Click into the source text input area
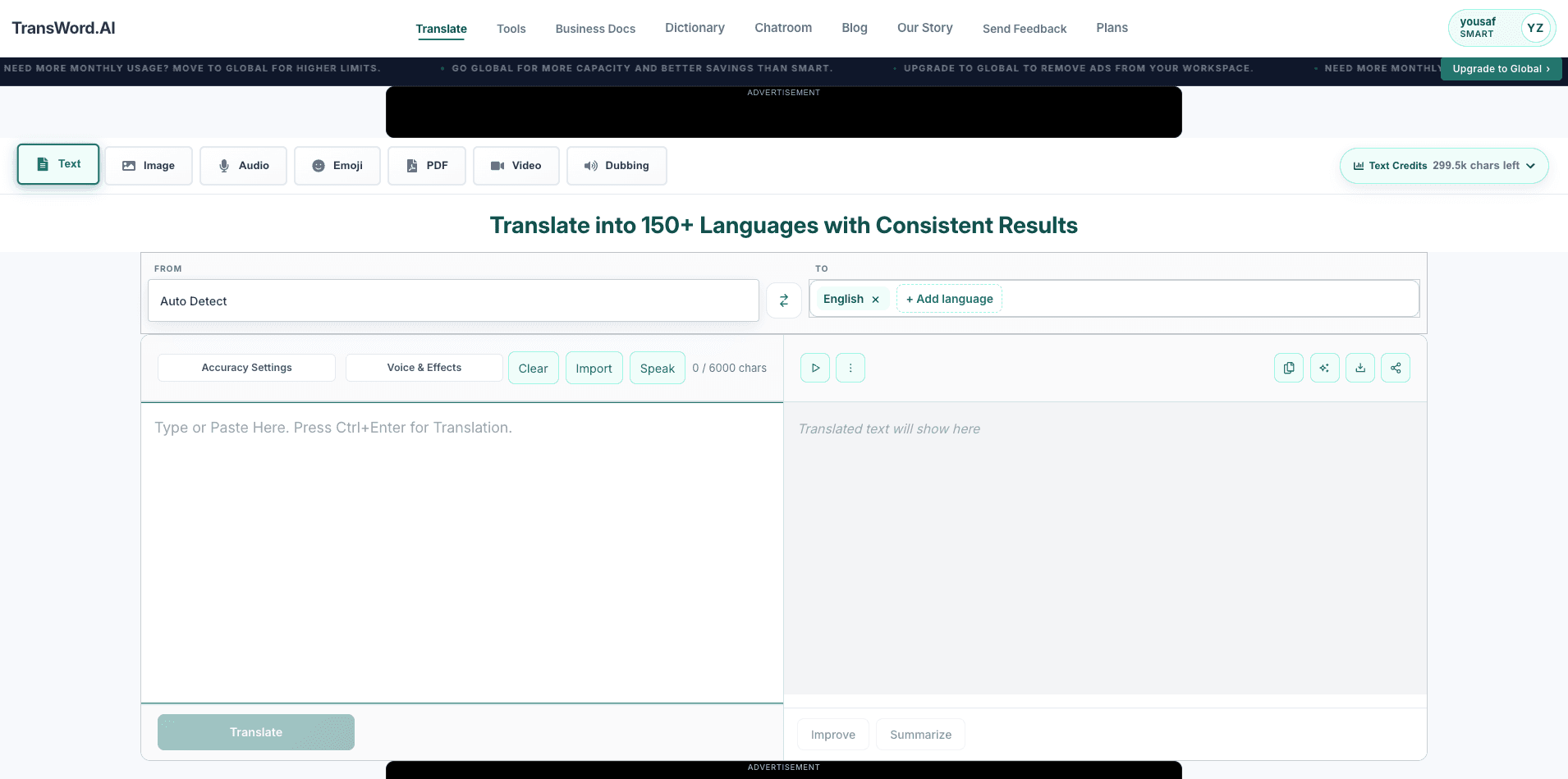1568x779 pixels. click(462, 552)
